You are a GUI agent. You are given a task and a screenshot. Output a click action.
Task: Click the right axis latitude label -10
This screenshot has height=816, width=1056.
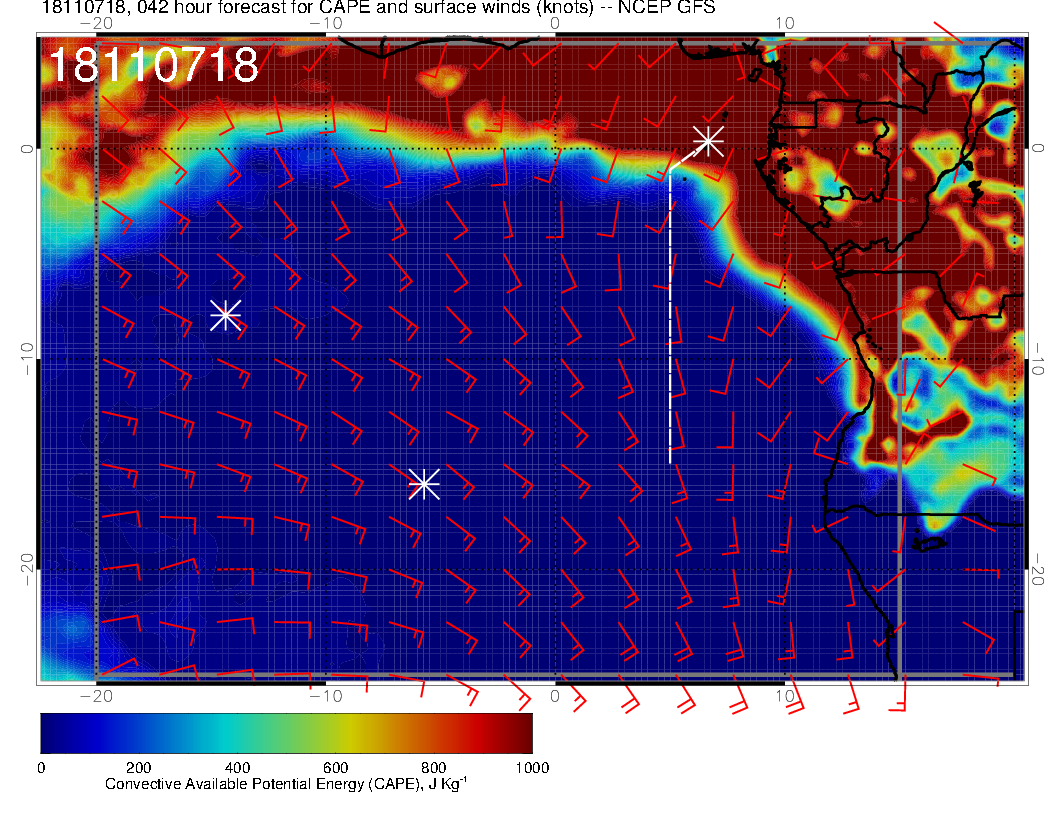coord(1038,359)
